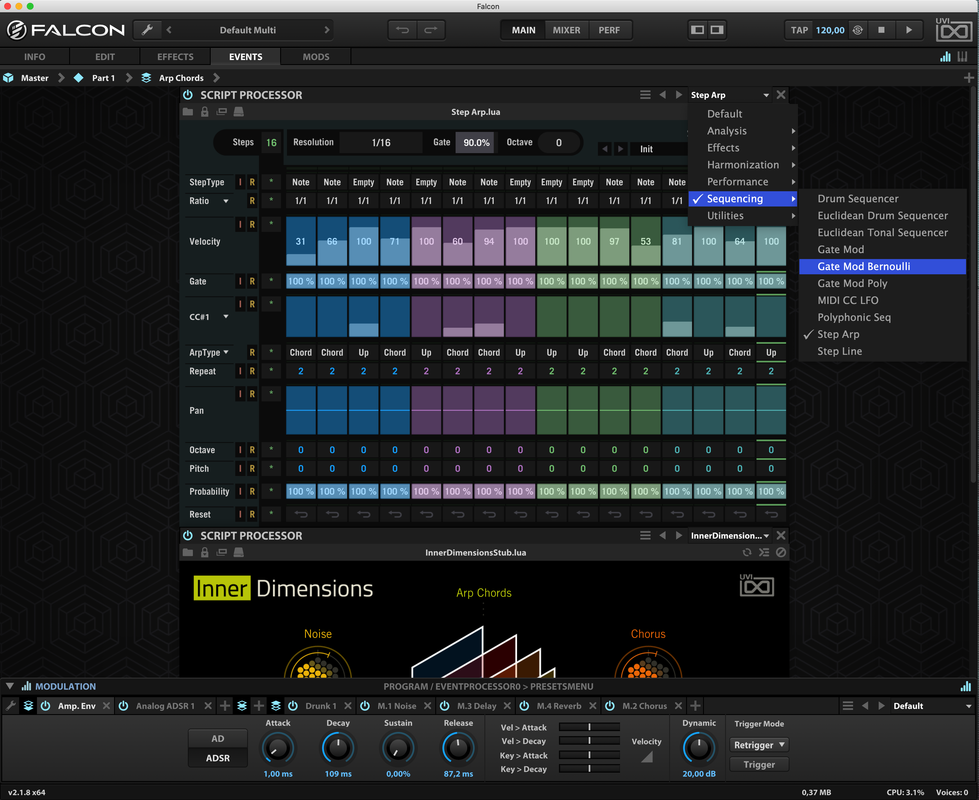
Task: Open script editor icon in InnerDimensions processor
Action: click(764, 552)
